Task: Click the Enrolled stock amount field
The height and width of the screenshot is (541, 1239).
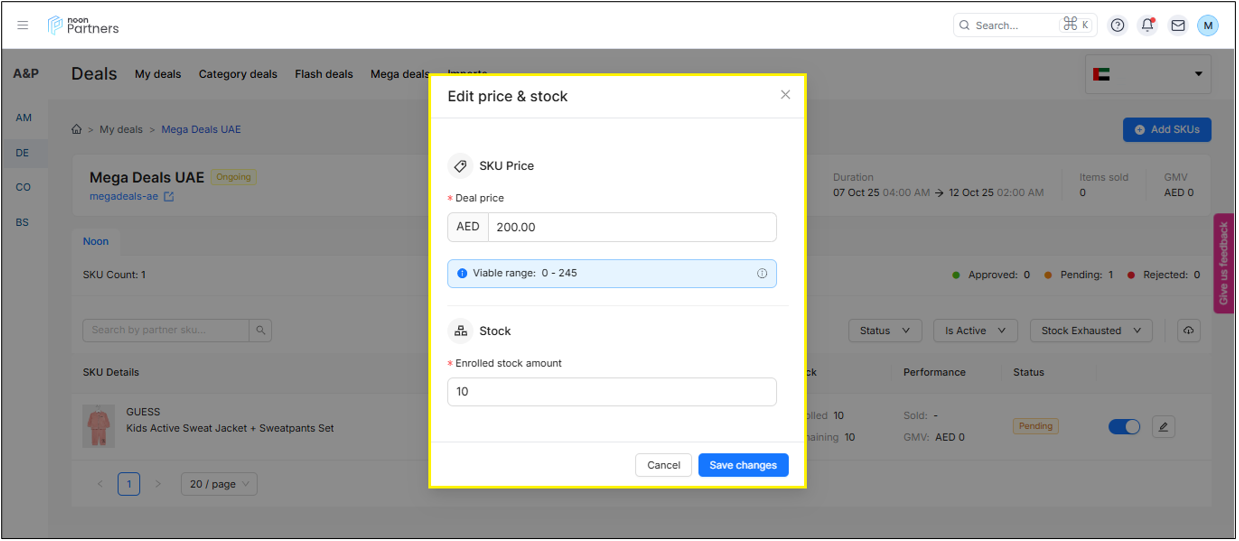Action: 611,392
